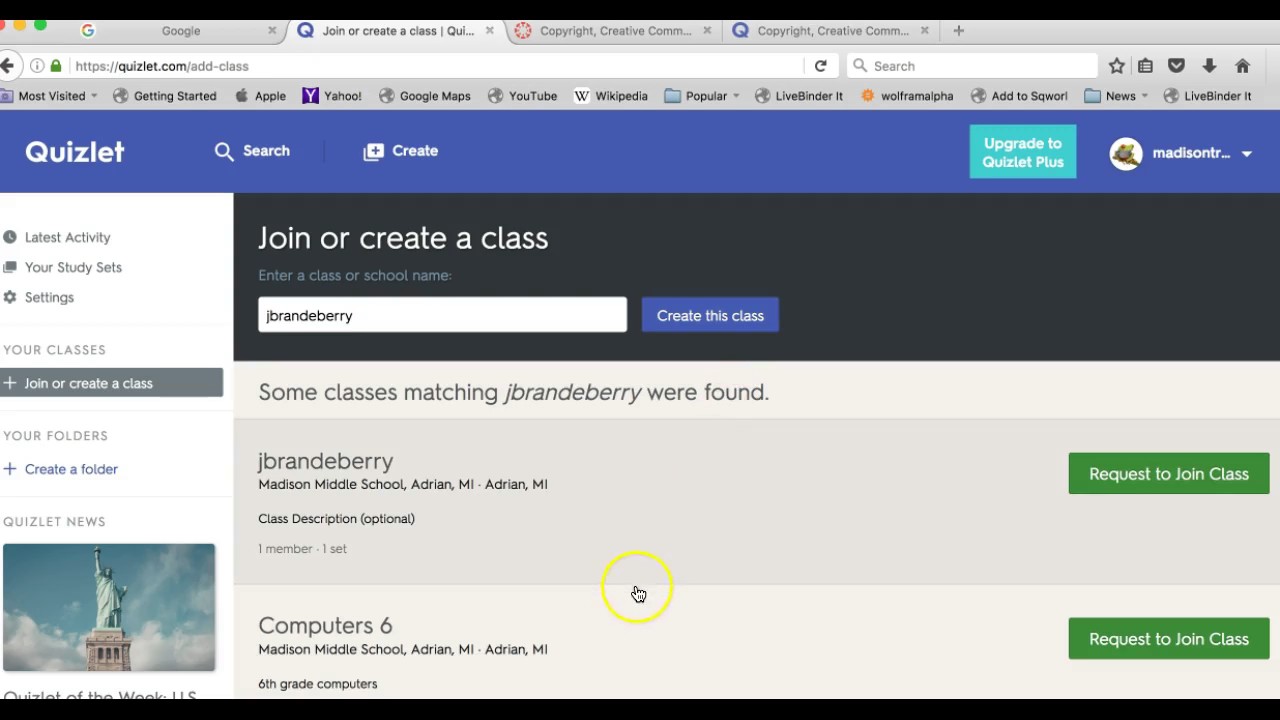Open the Popular bookmarks folder dropdown
This screenshot has height=720, width=1280.
pos(736,96)
